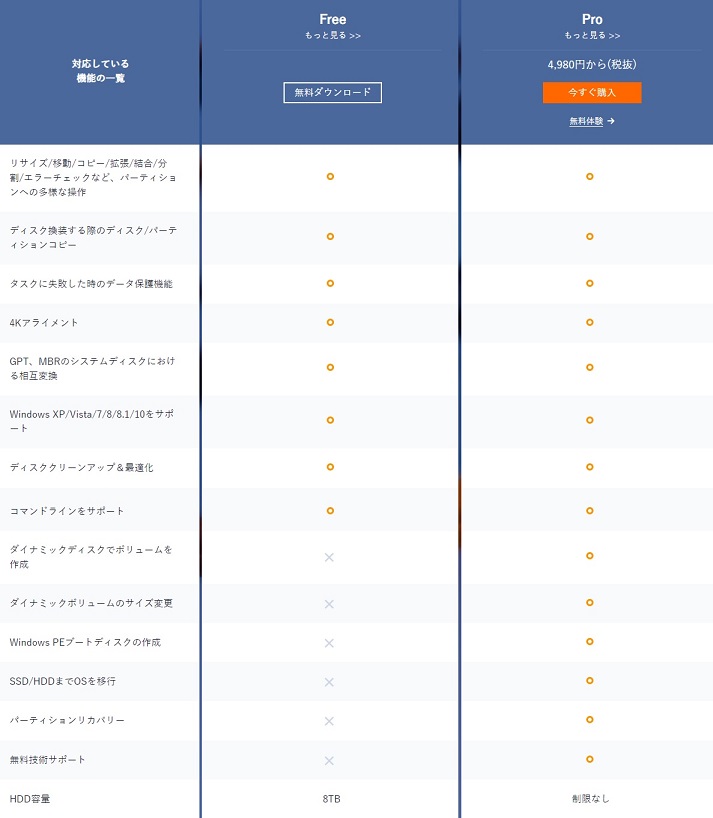Click Free circle for Windows XP/Vista support row
Viewport: 713px width, 818px height.
point(330,420)
